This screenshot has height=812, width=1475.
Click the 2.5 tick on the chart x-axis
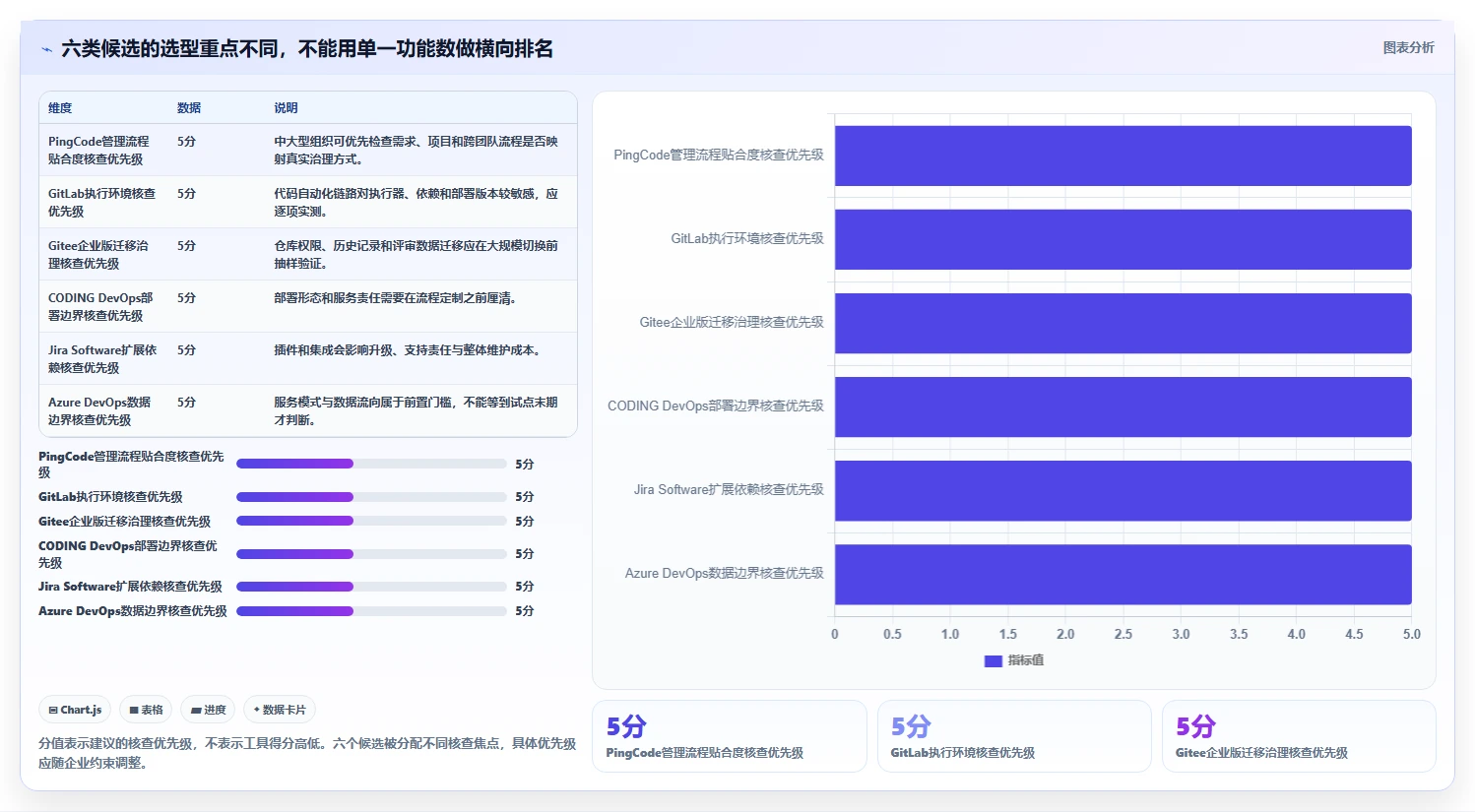(1122, 634)
